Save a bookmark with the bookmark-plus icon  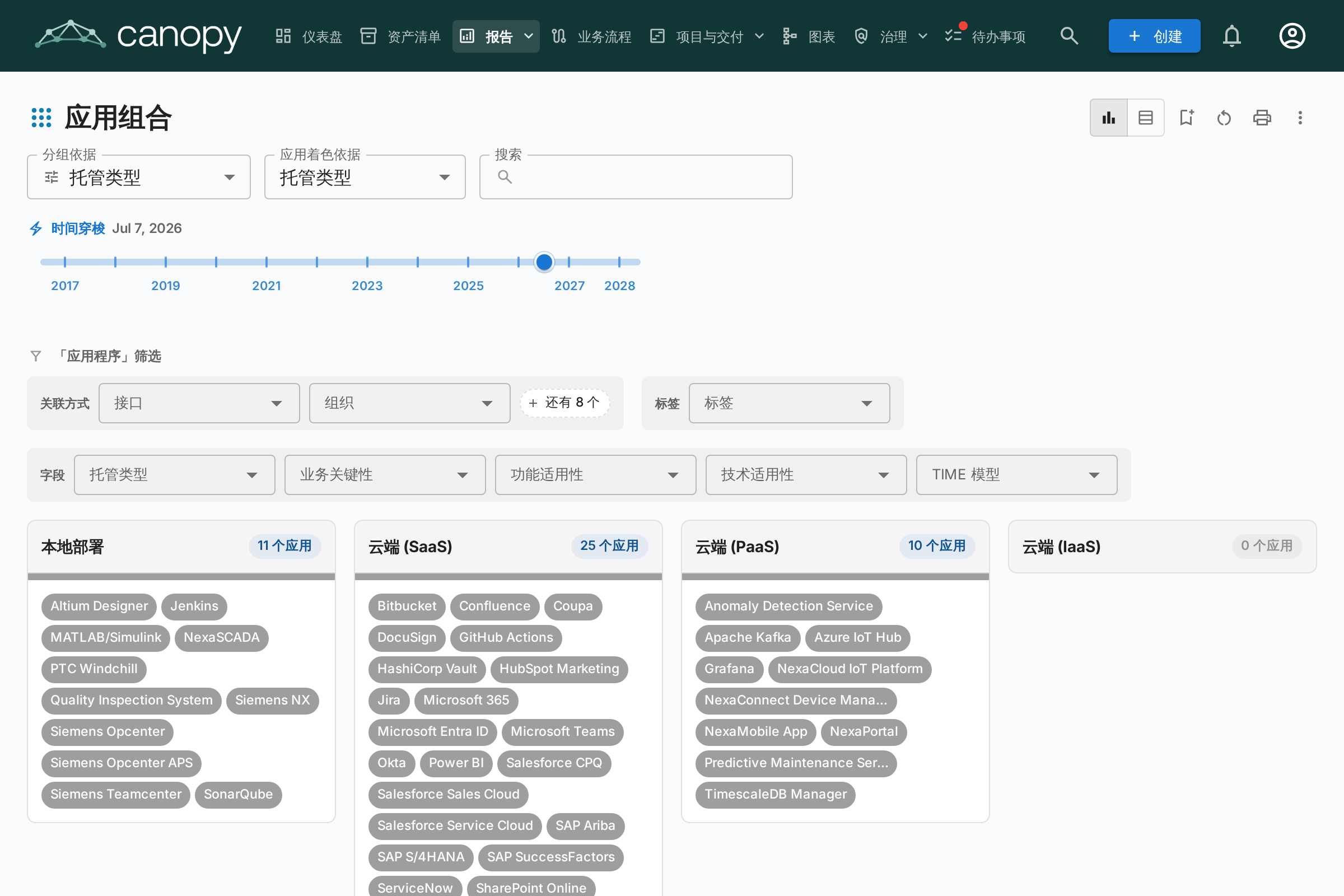[x=1187, y=118]
